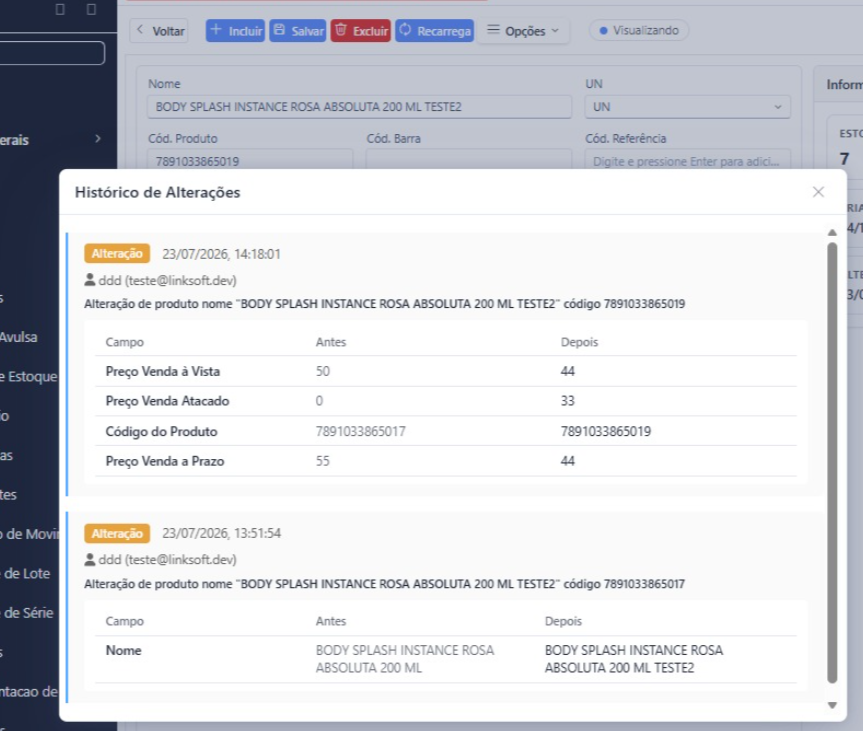863x731 pixels.
Task: Click the Alteração badge dated 13:51:54
Action: pos(117,533)
